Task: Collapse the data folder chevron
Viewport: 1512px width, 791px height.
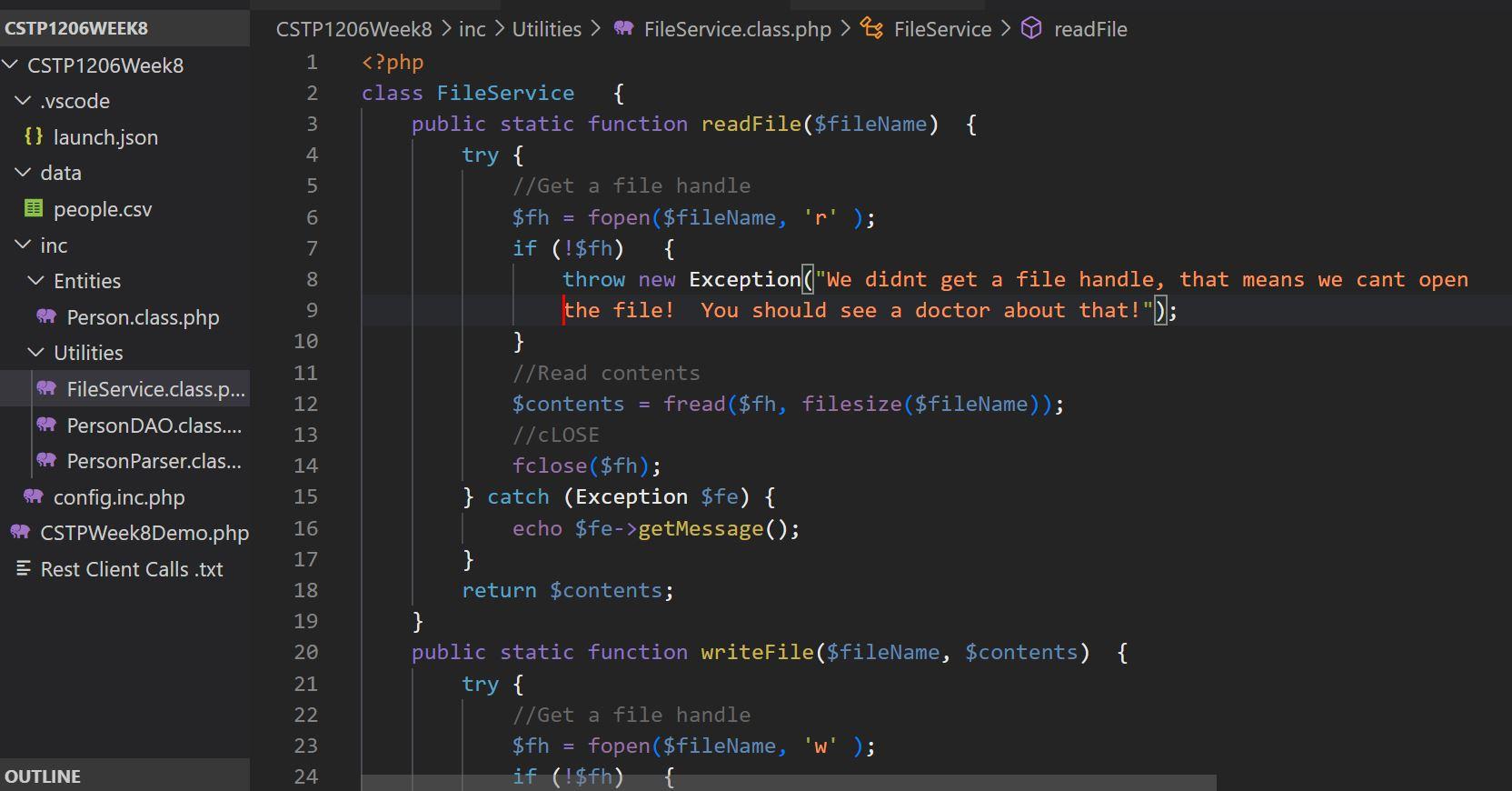Action: (24, 172)
